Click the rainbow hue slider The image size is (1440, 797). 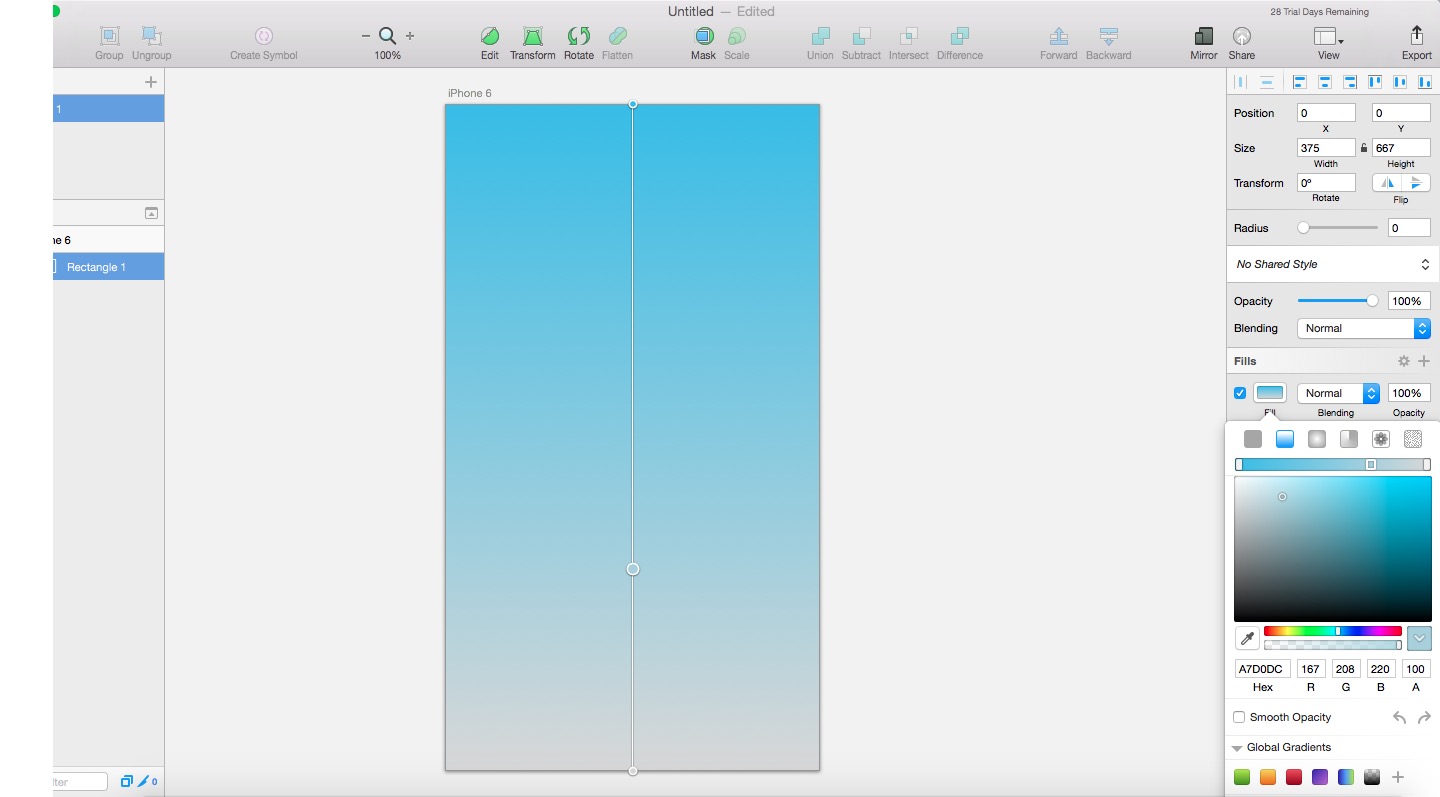1333,631
